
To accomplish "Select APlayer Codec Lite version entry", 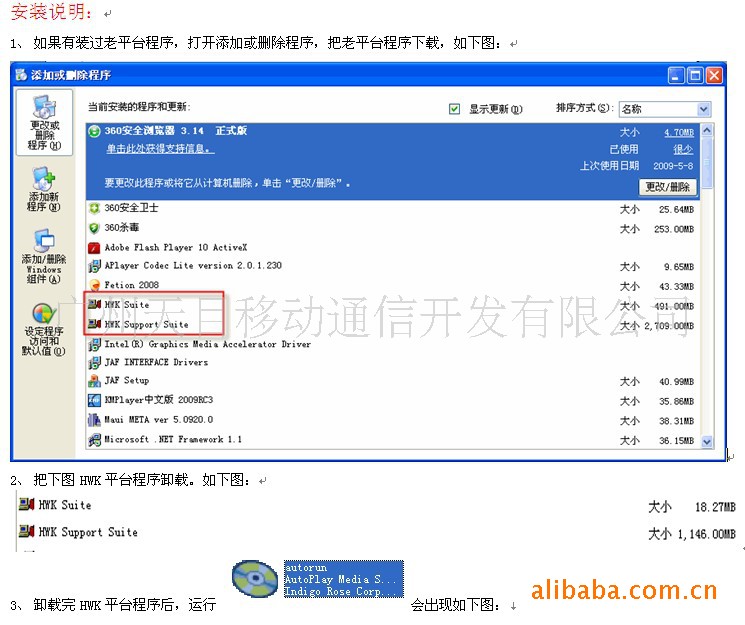I will 193,266.
